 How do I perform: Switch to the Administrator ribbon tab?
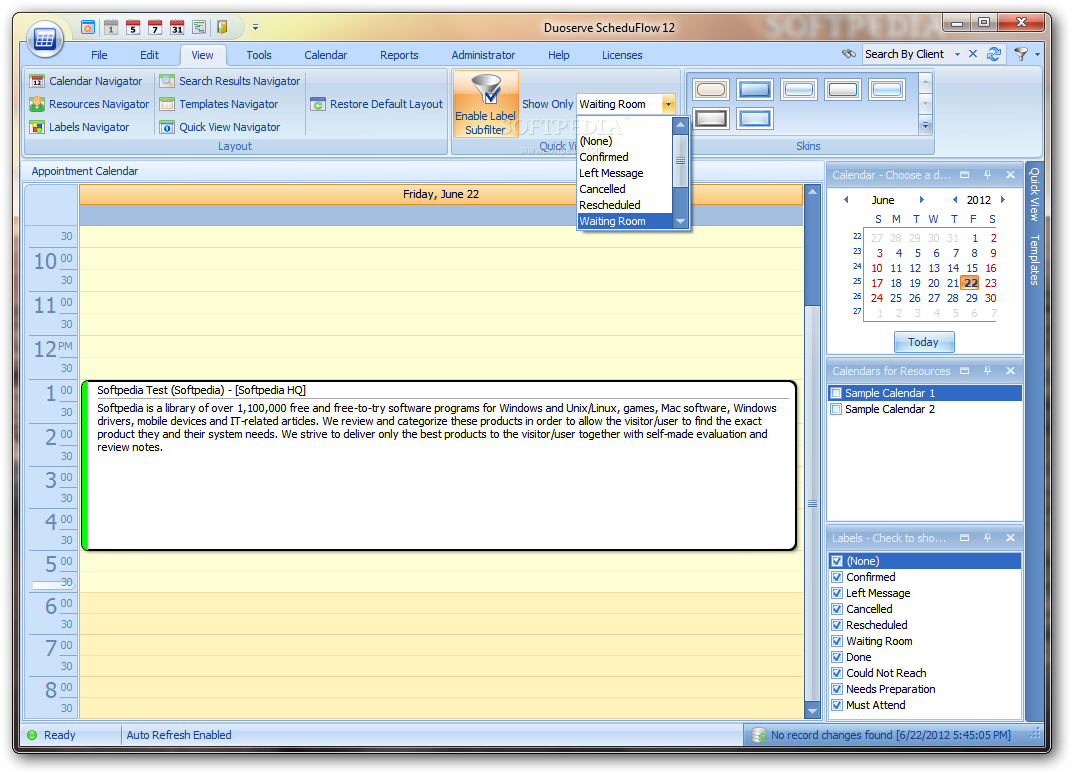tap(483, 55)
